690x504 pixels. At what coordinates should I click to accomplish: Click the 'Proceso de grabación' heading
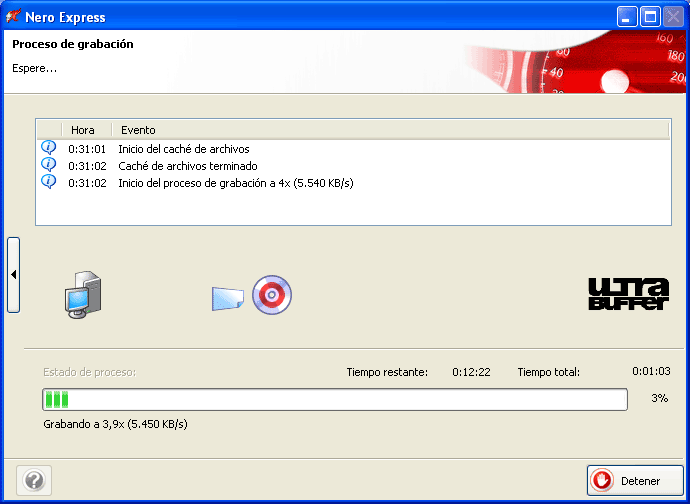[x=73, y=44]
